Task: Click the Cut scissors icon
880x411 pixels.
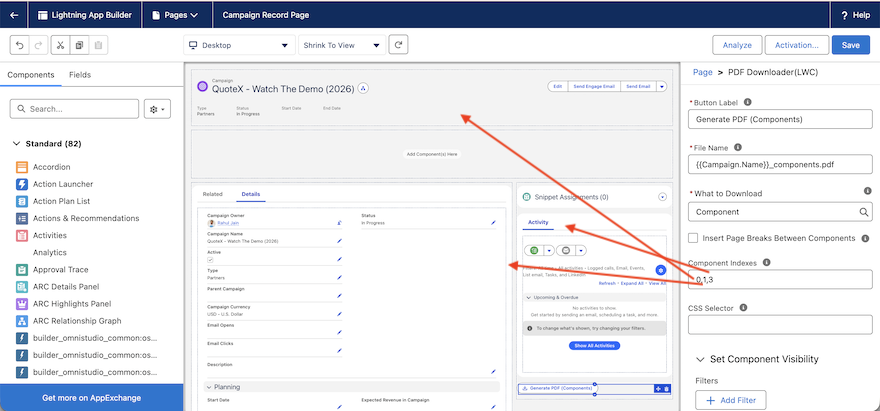Action: [60, 45]
